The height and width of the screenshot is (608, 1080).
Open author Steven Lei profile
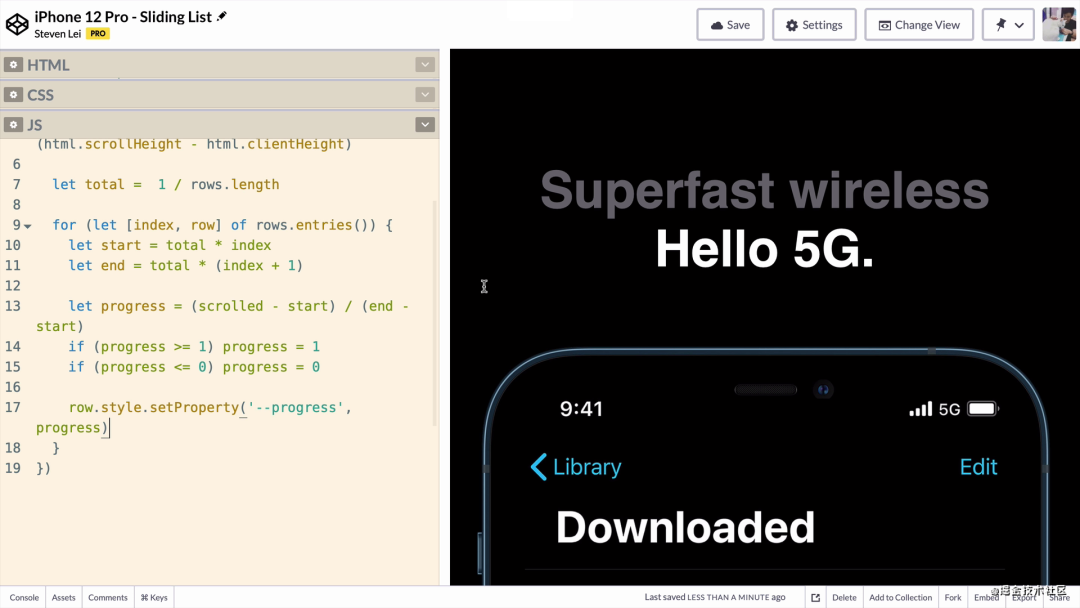(58, 34)
